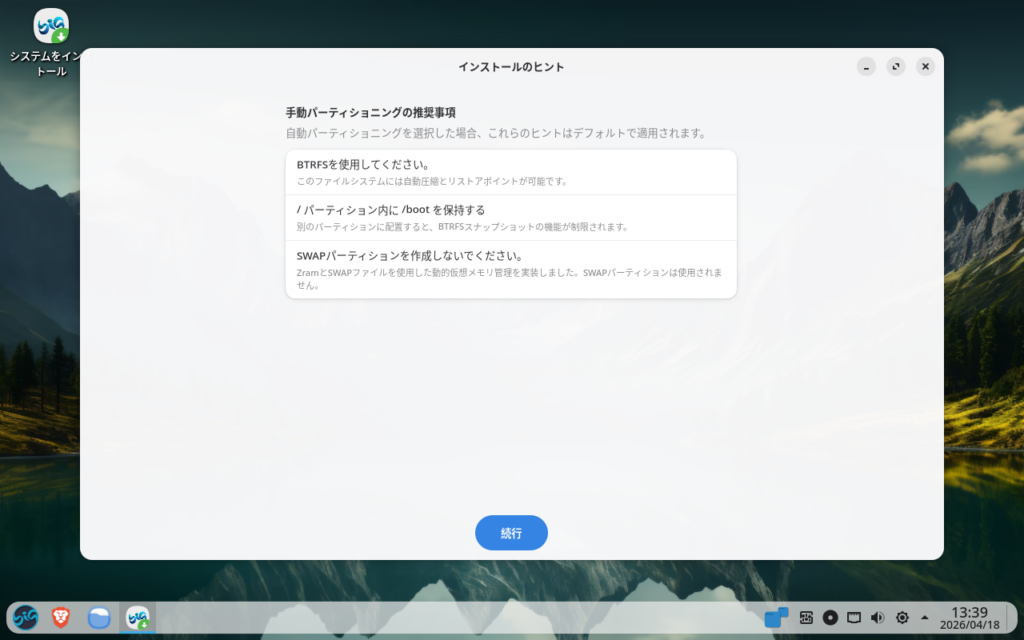Screen dimensions: 1024x640
Task: Launch the Brave browser from the taskbar
Action: pos(61,618)
